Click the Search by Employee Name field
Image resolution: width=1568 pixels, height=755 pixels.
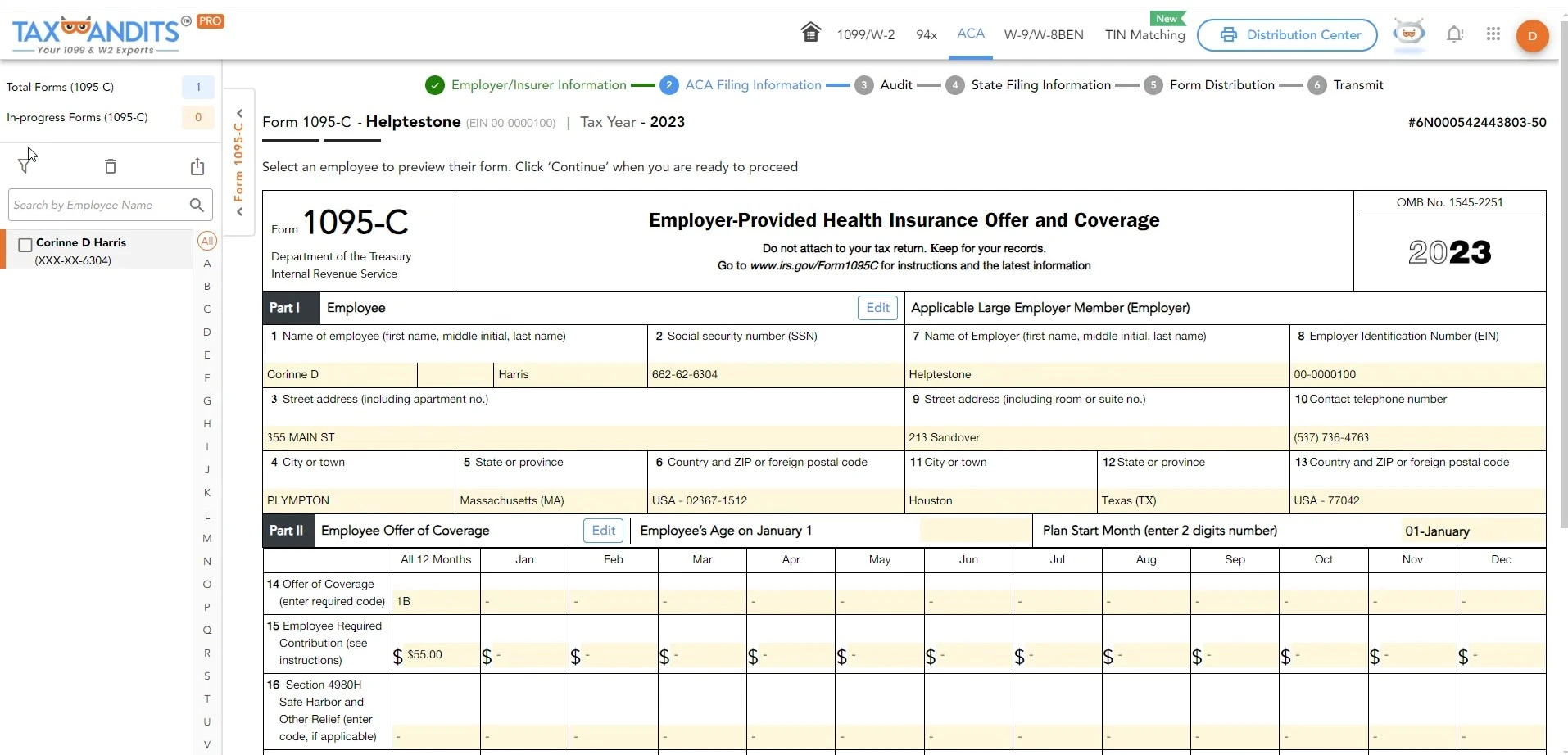pos(97,205)
